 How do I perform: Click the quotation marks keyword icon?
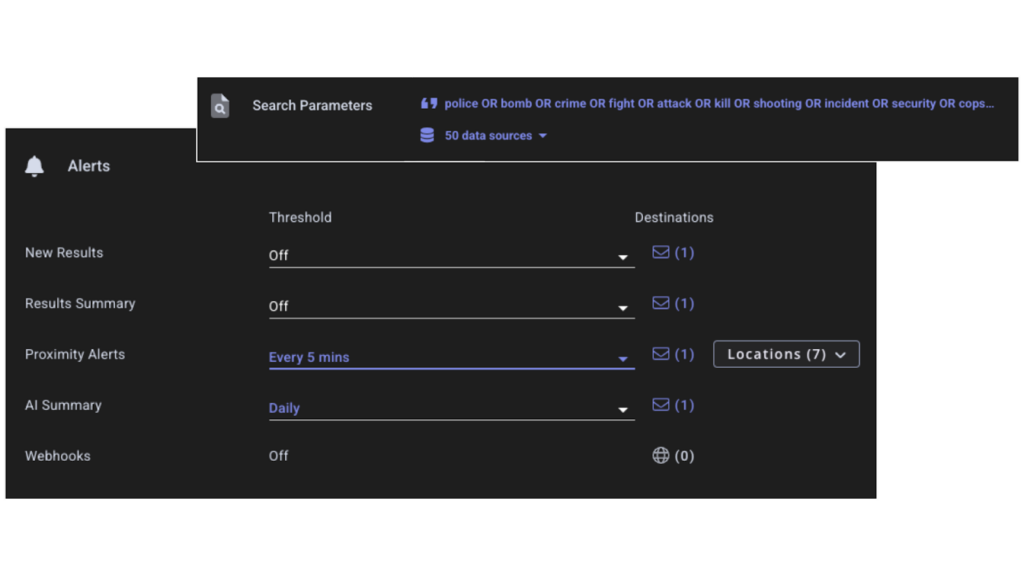[429, 104]
